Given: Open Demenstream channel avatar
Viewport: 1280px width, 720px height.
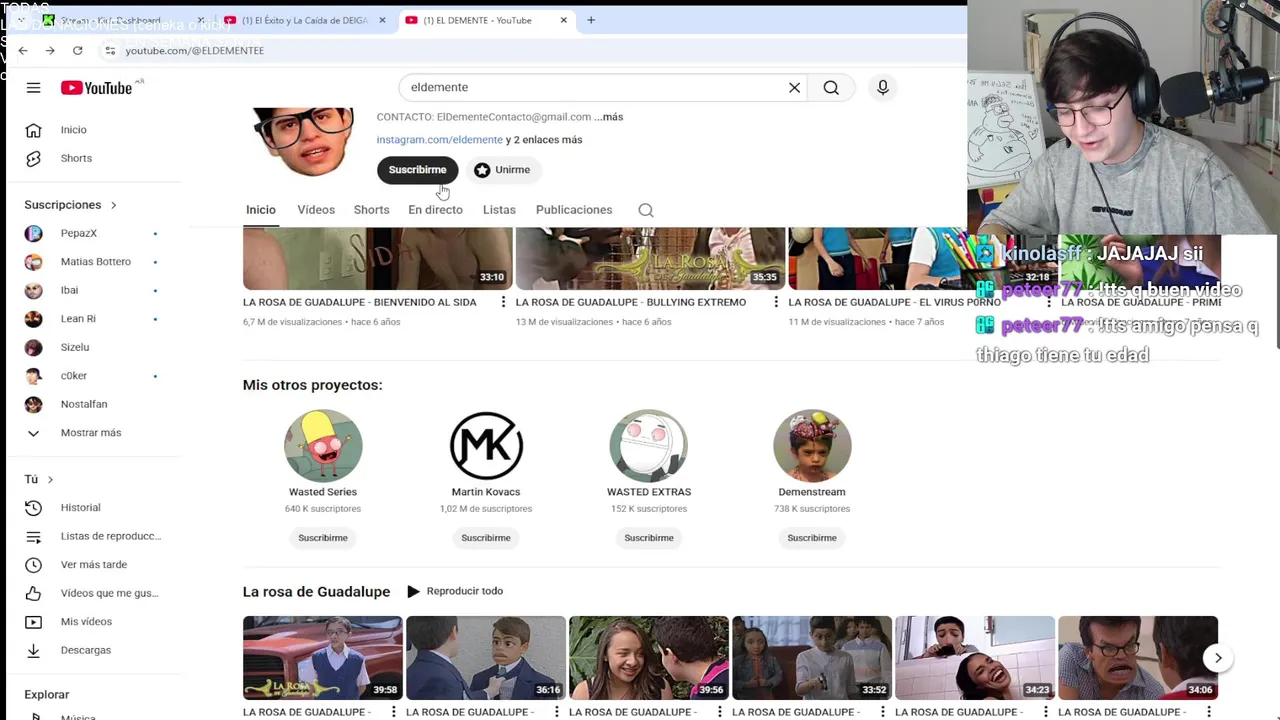Looking at the screenshot, I should (x=812, y=445).
